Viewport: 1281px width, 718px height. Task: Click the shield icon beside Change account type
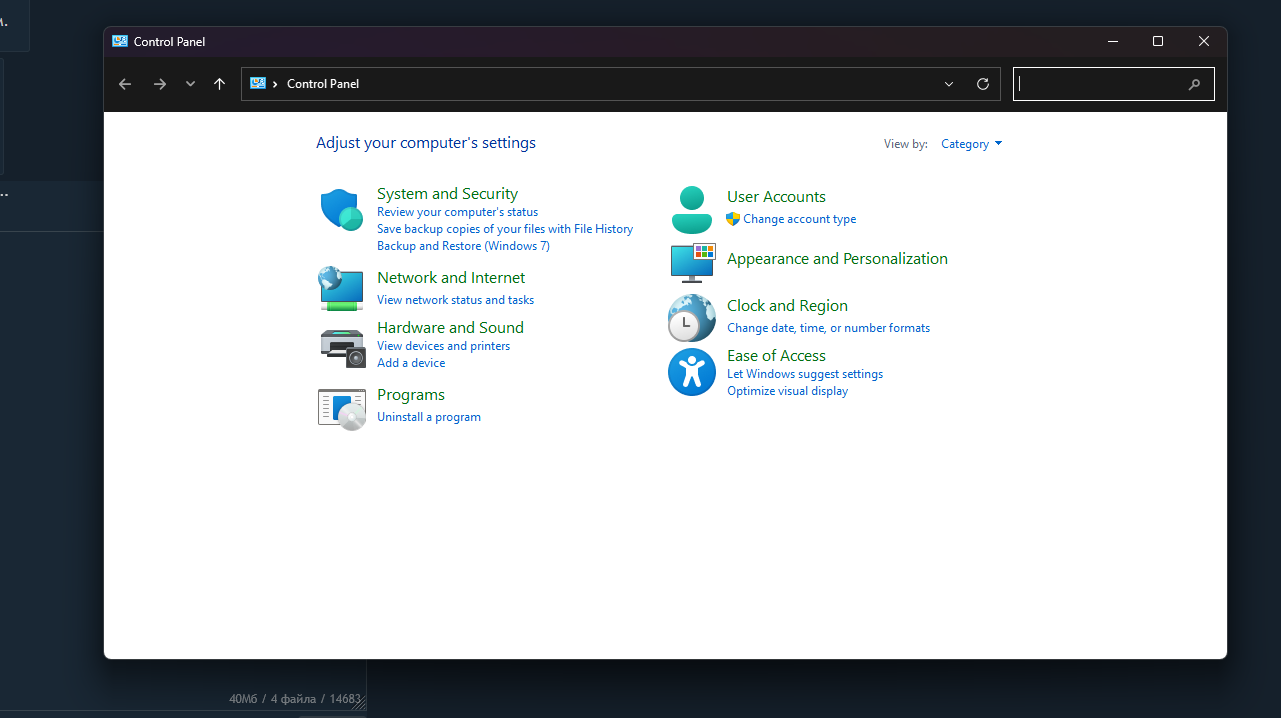point(733,219)
